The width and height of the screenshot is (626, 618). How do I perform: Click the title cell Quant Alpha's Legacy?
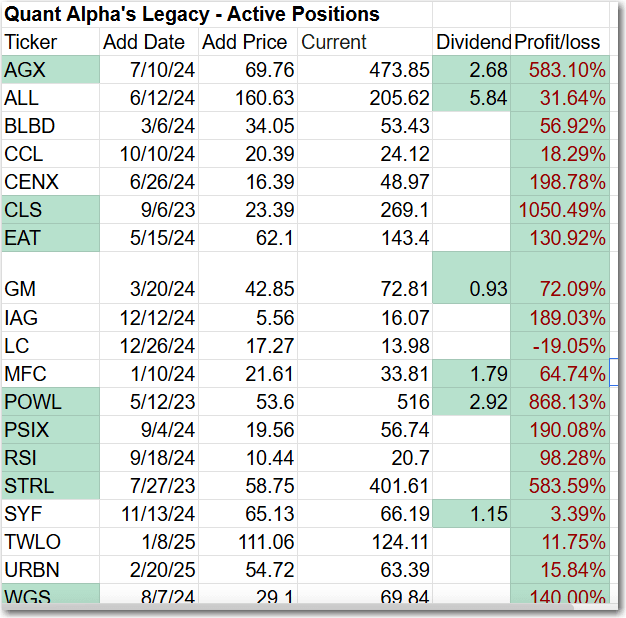coord(193,14)
